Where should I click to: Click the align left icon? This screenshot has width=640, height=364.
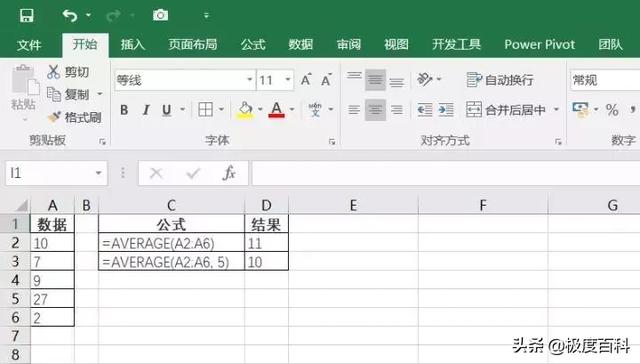[354, 110]
